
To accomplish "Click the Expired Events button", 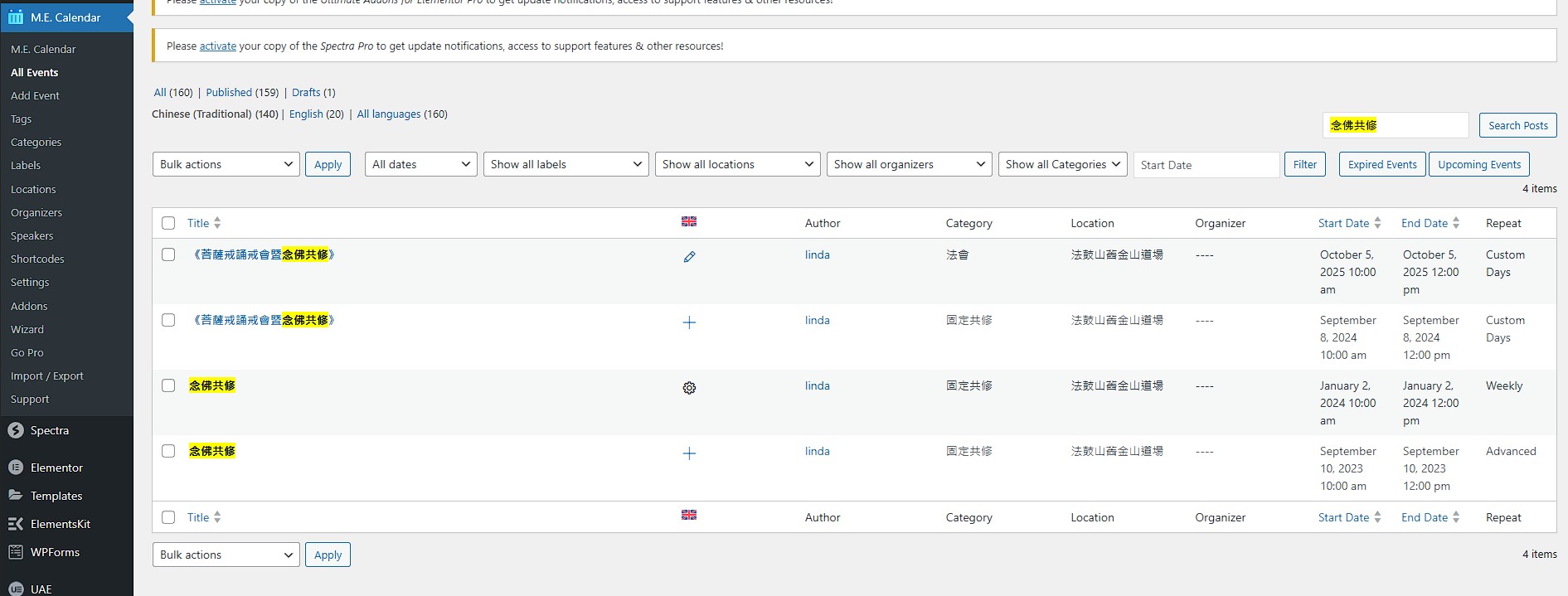I will pyautogui.click(x=1381, y=164).
